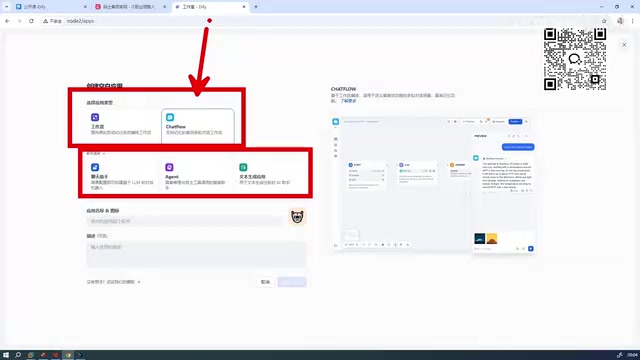Click the purple 工作流 workflow icon
640x360 pixels.
95,117
